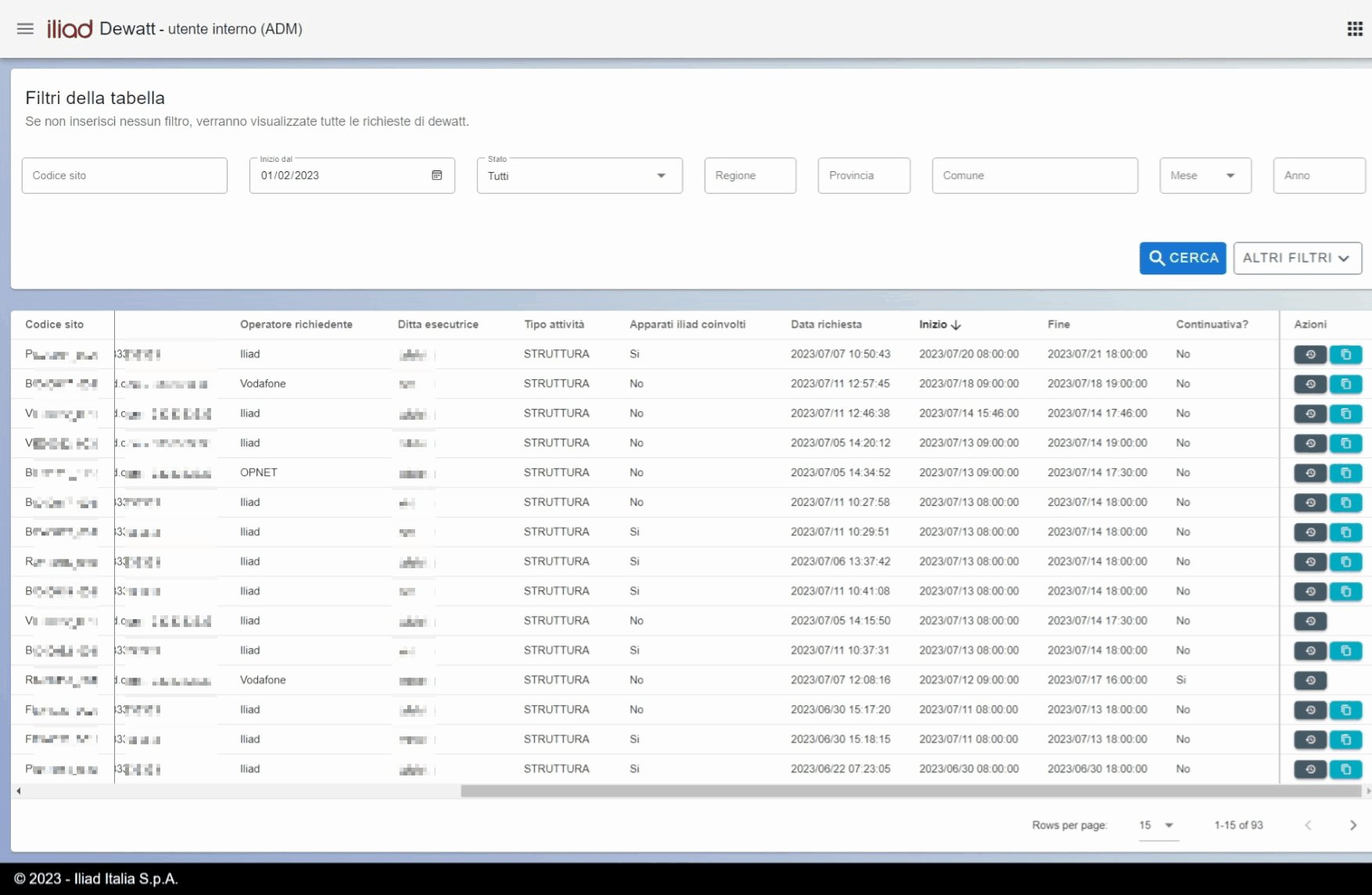This screenshot has height=895, width=1372.
Task: Duplicate the request dated 2023/07/05 14:20:12
Action: (x=1345, y=443)
